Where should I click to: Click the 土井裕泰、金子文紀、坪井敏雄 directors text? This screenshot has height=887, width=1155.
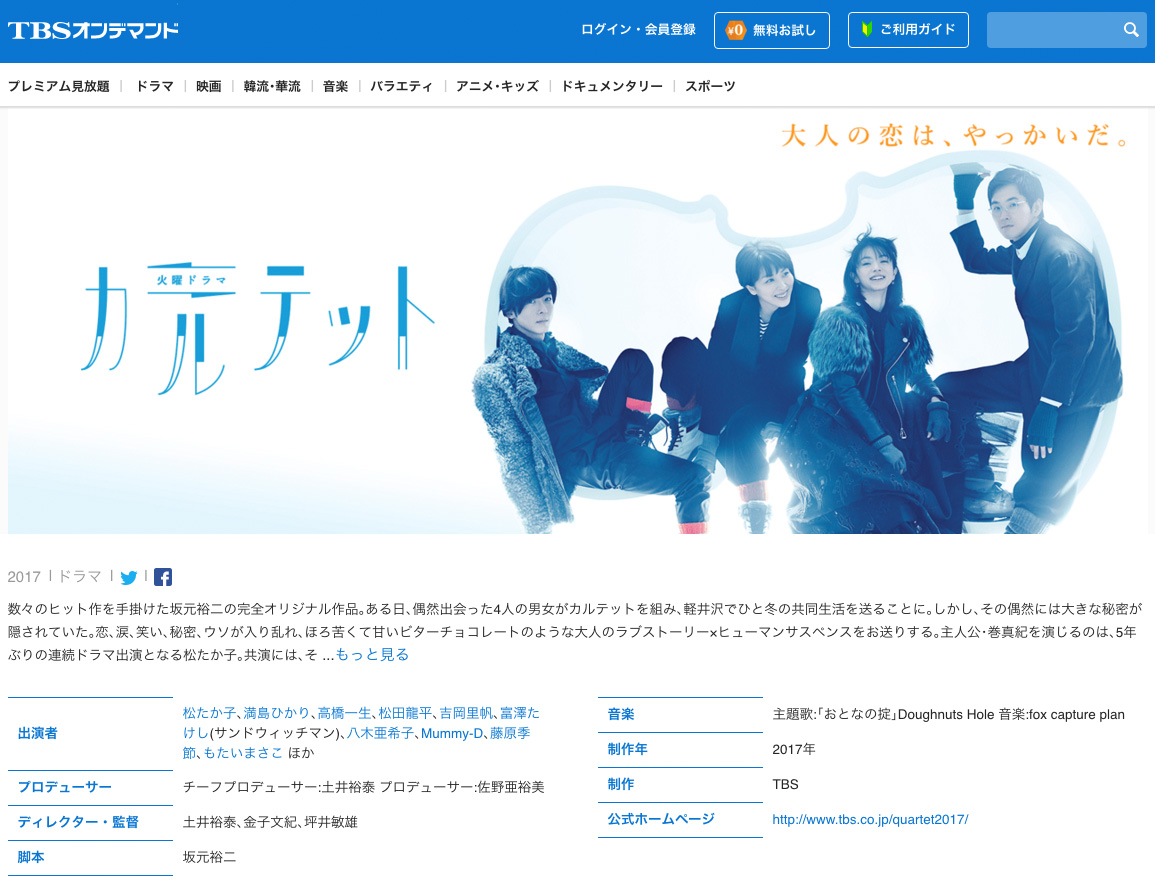(x=270, y=822)
